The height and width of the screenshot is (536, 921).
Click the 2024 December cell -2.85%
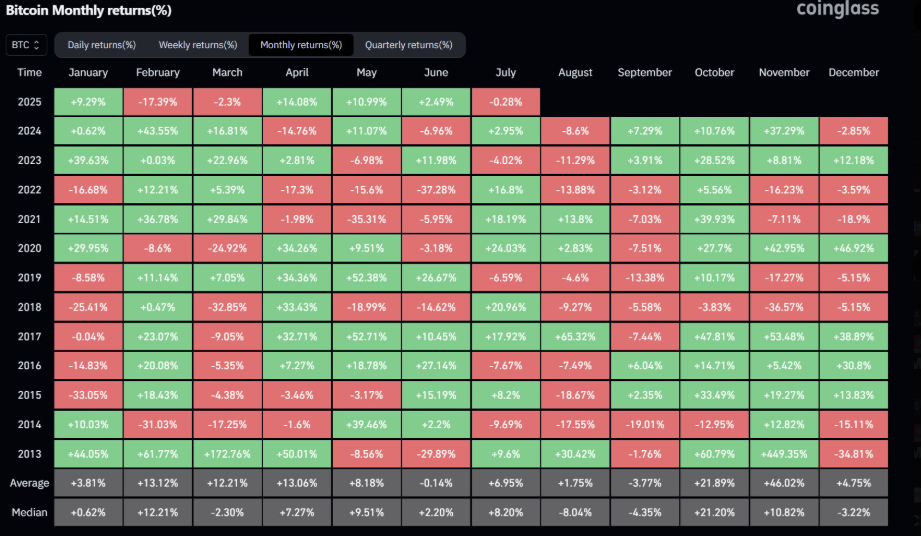click(x=853, y=131)
